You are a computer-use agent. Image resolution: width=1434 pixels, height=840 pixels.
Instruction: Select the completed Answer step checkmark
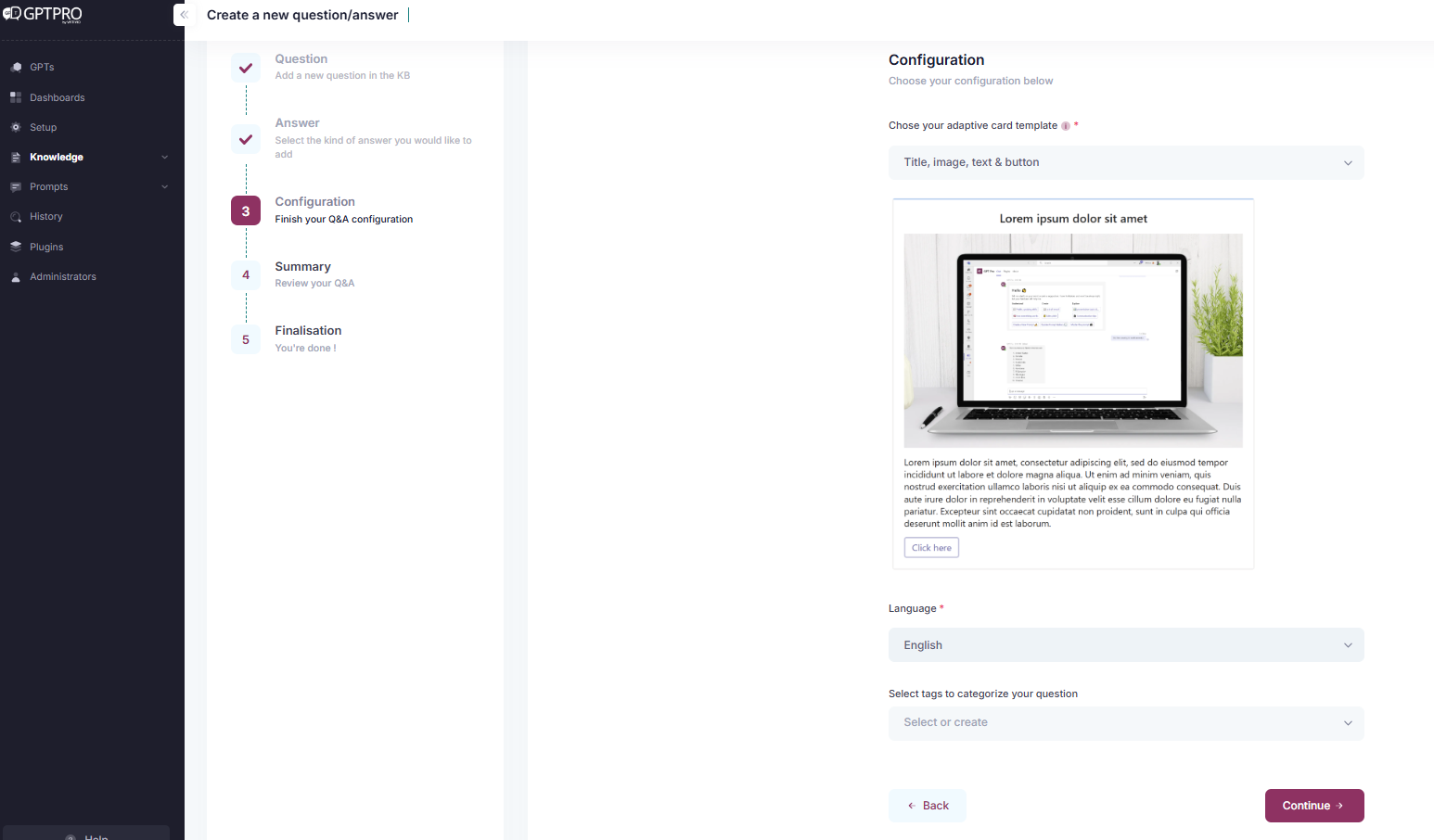click(245, 139)
